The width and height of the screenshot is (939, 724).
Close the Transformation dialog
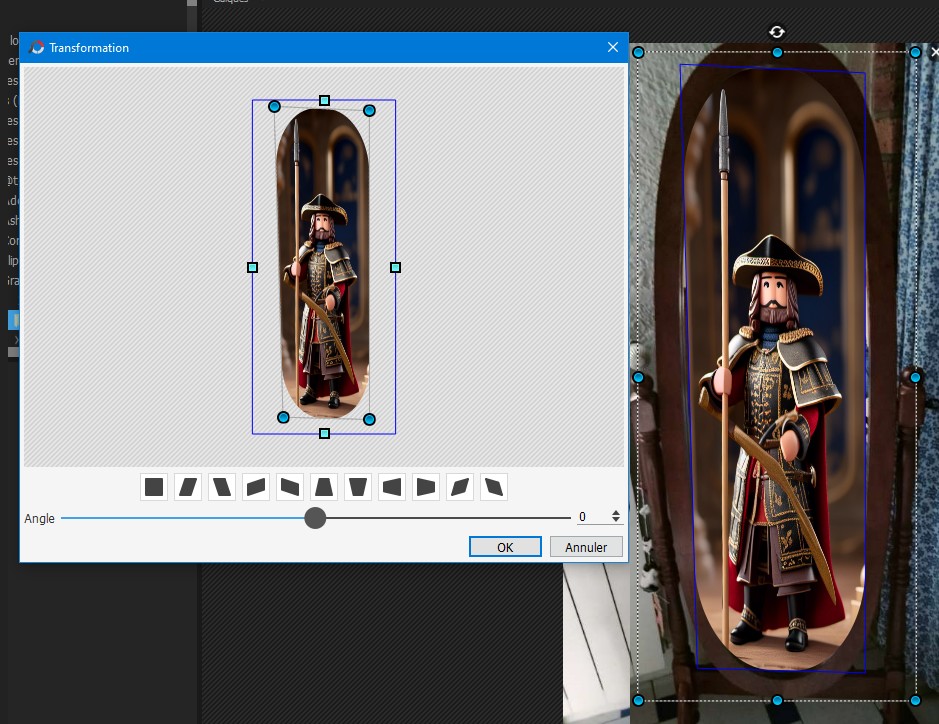tap(613, 47)
